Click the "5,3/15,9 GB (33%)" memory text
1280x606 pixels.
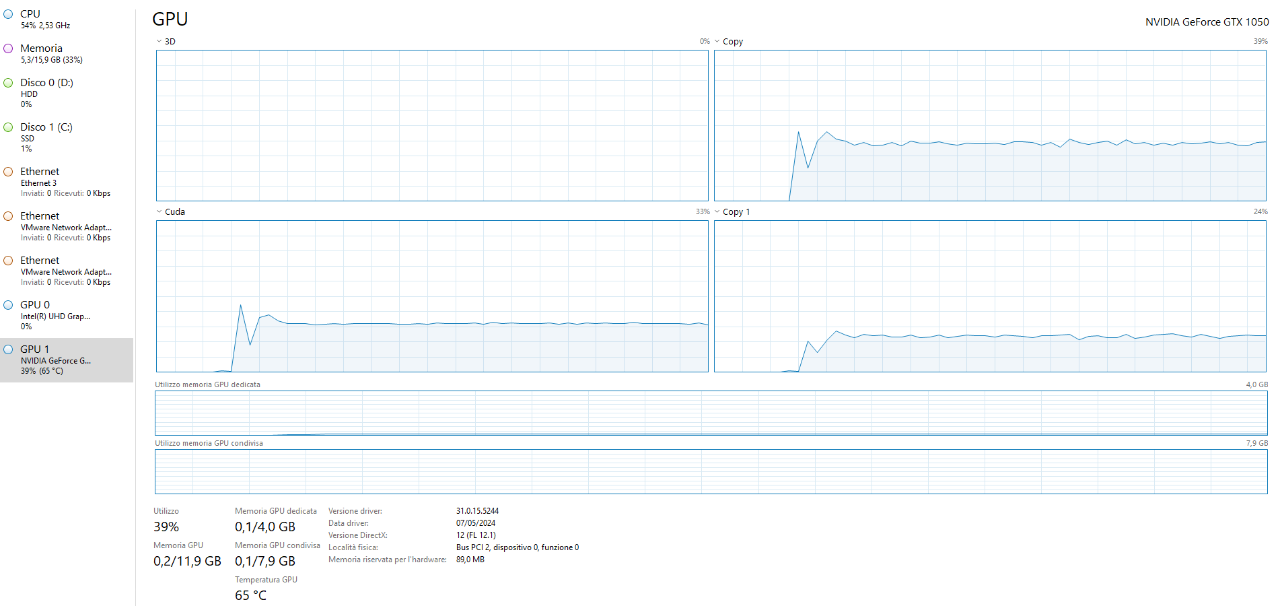[51, 60]
